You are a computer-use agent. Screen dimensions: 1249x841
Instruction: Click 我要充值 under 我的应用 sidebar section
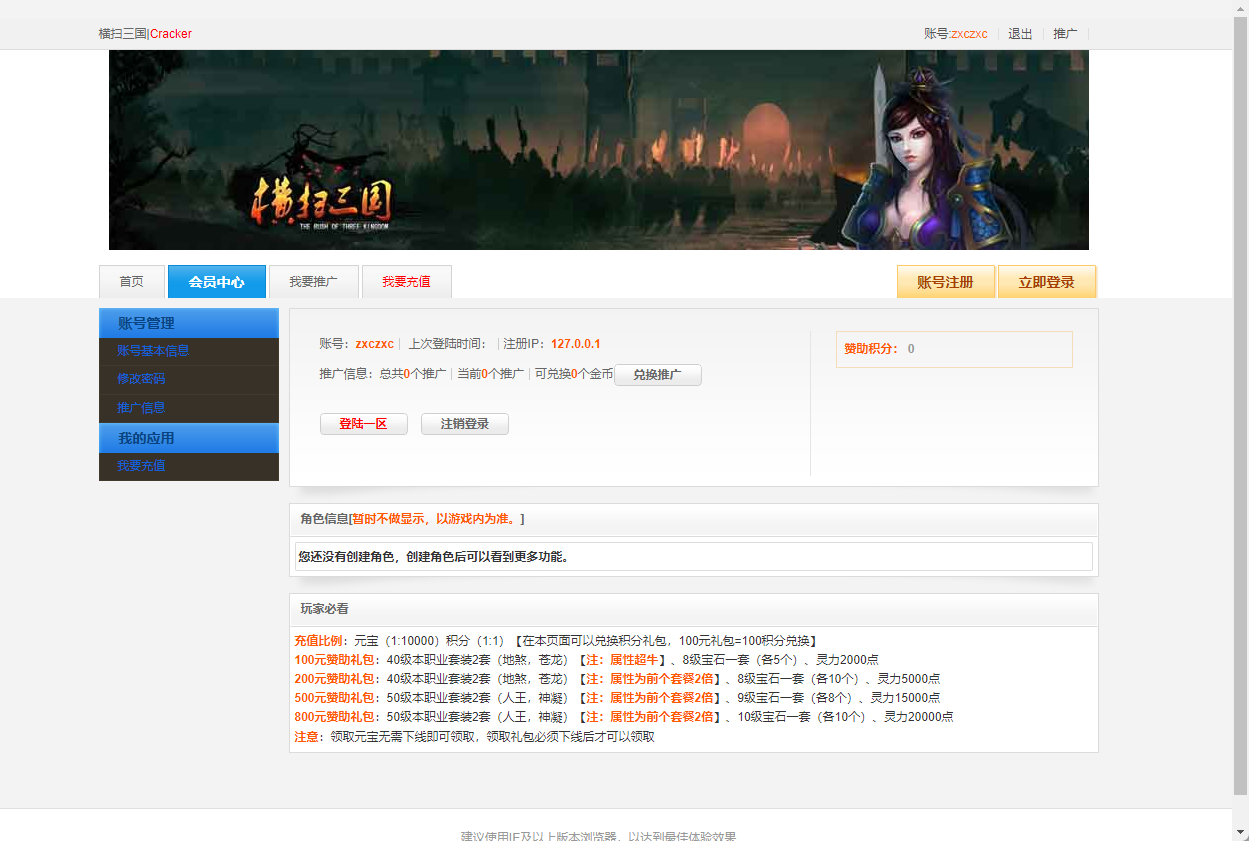coord(141,466)
